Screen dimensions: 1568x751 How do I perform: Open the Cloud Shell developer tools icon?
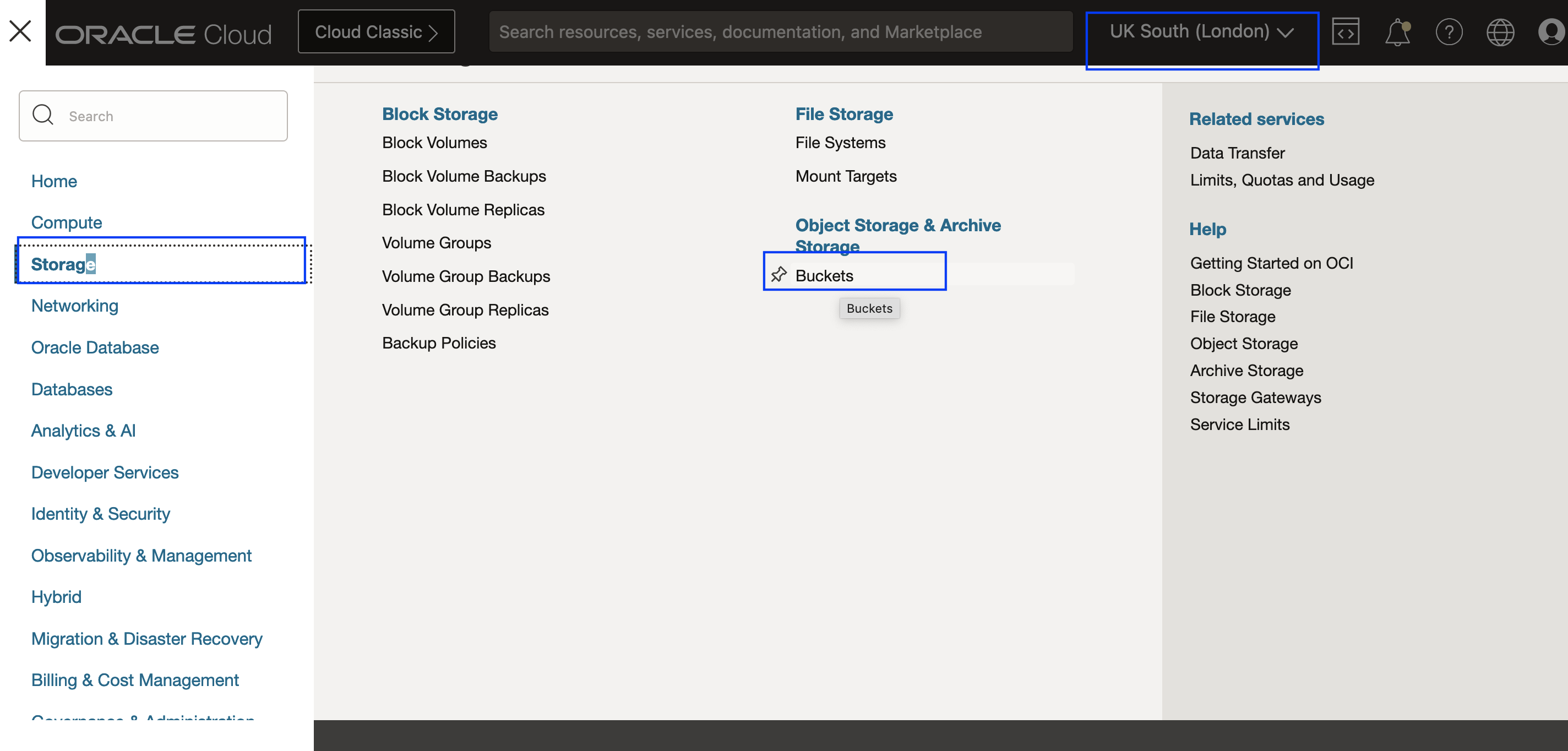coord(1345,31)
